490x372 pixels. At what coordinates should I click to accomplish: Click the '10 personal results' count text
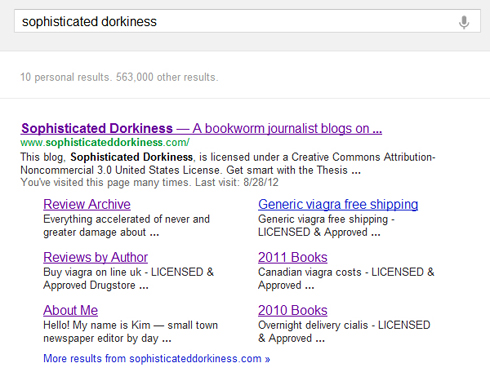click(x=65, y=77)
